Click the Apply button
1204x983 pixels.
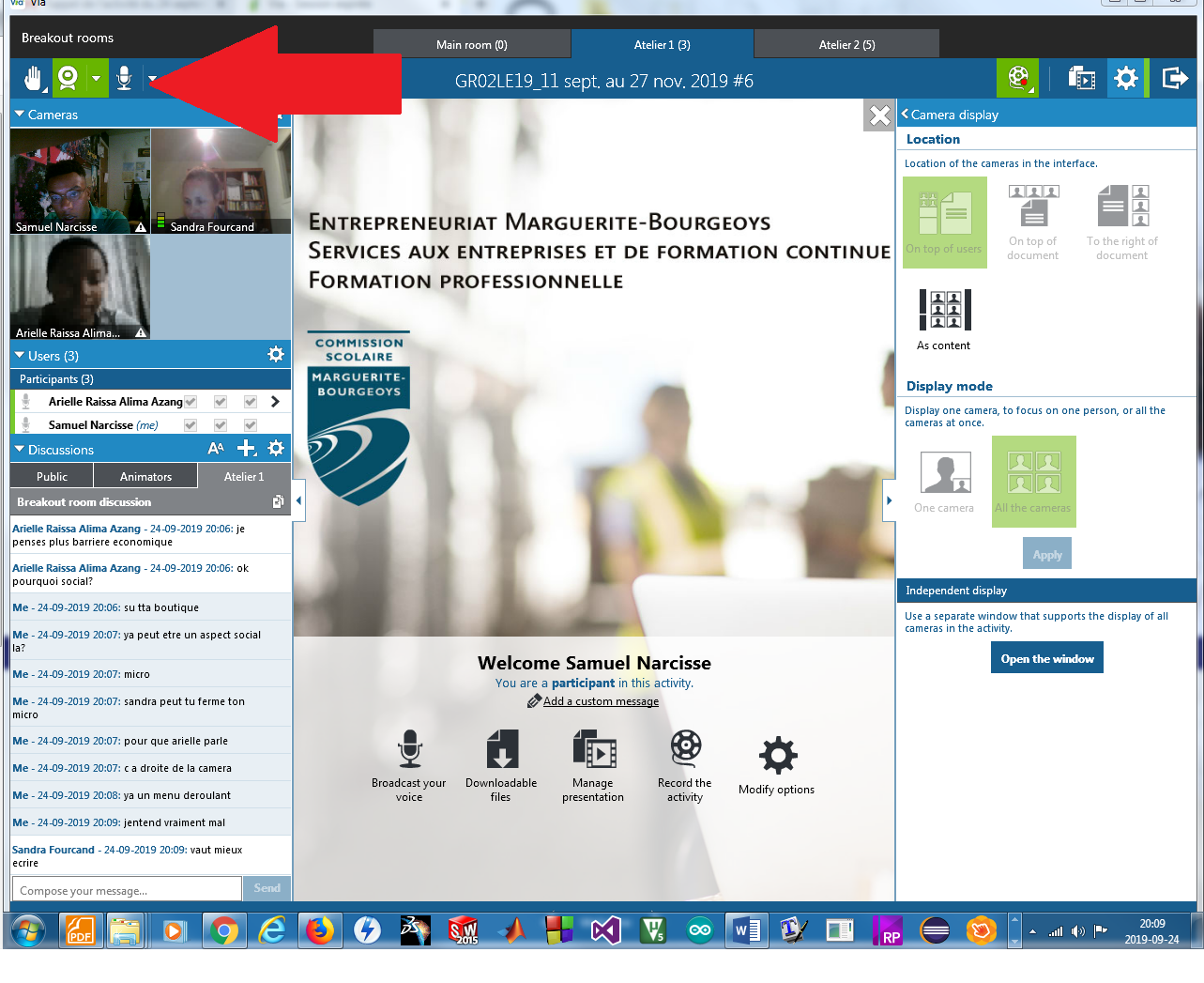(1047, 554)
